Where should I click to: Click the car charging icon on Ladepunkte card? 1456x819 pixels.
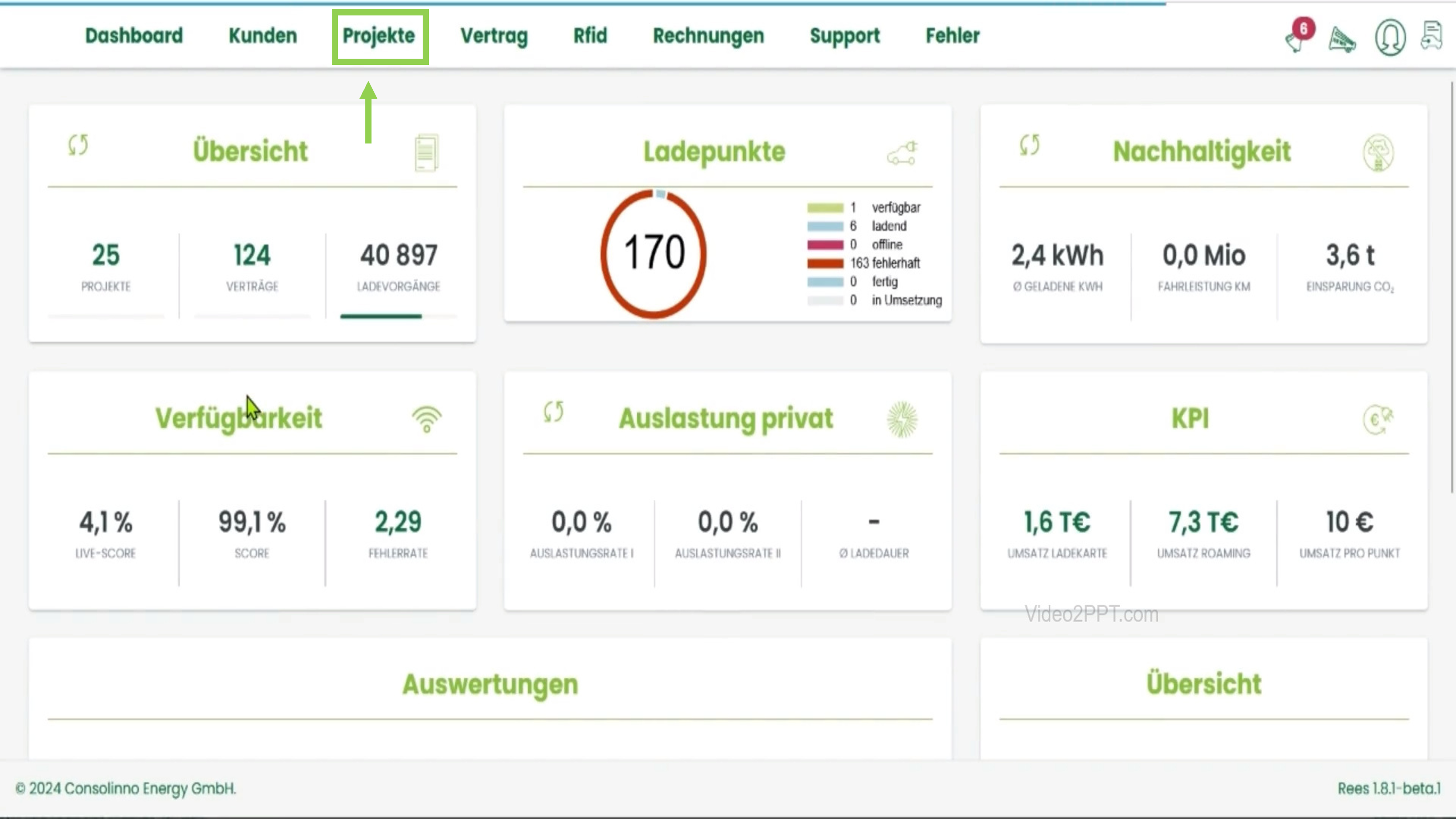[903, 154]
